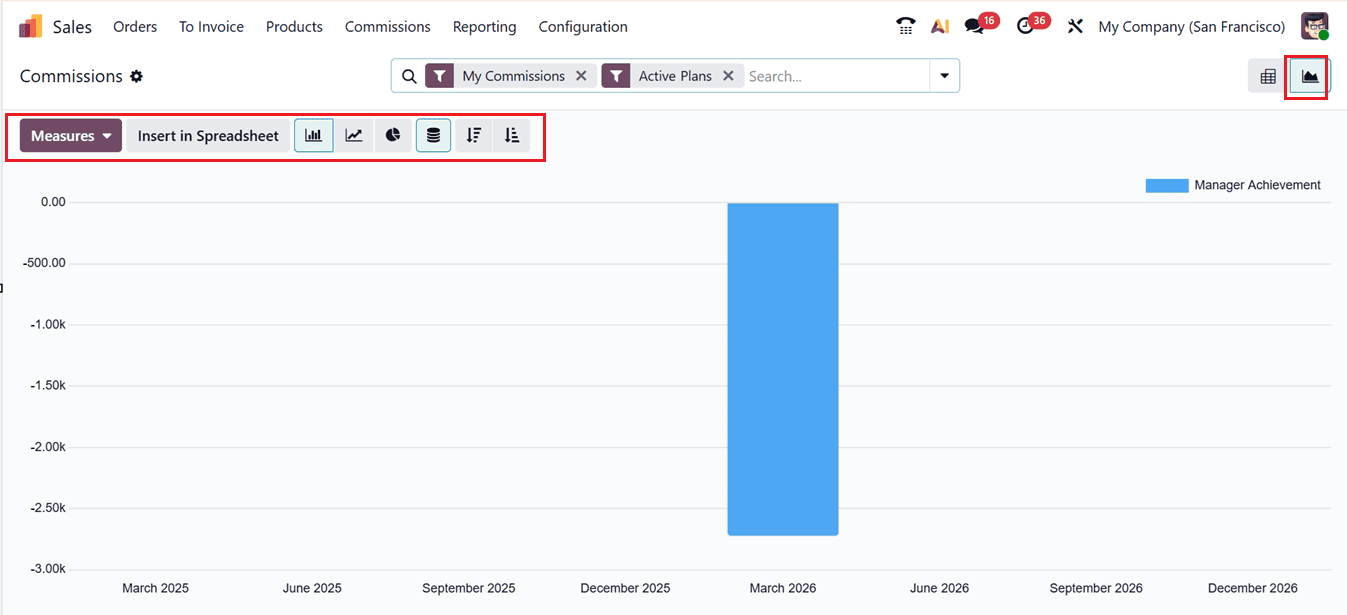This screenshot has width=1347, height=615.
Task: Open the Measures dropdown
Action: pos(69,135)
